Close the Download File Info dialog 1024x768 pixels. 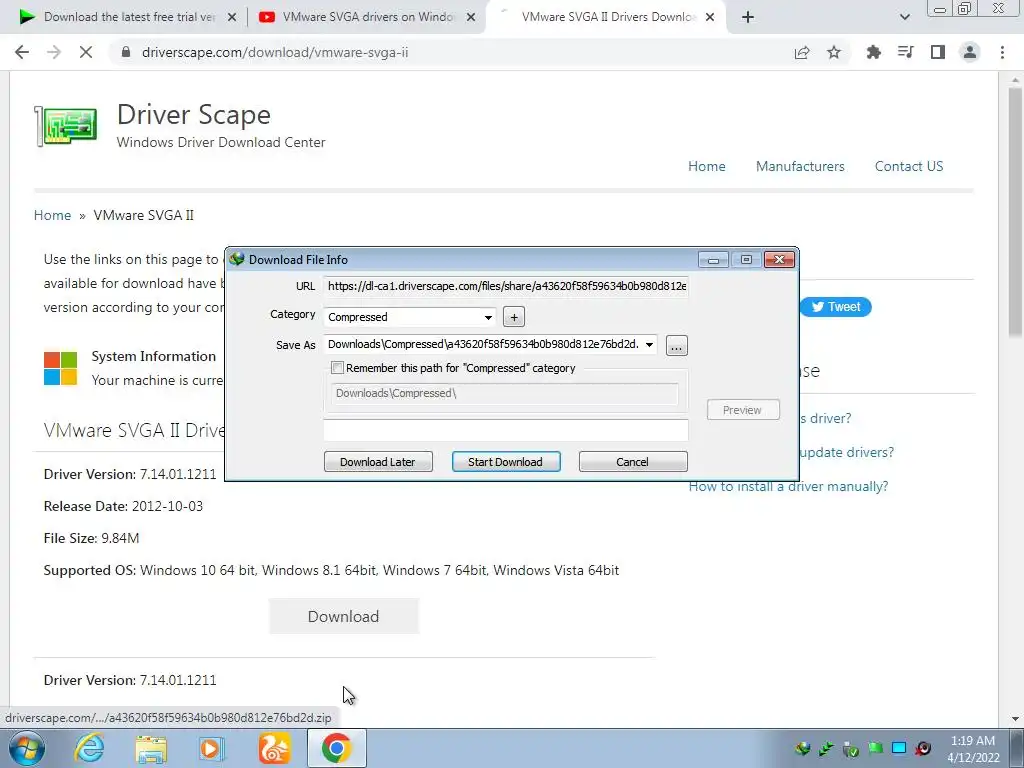779,259
